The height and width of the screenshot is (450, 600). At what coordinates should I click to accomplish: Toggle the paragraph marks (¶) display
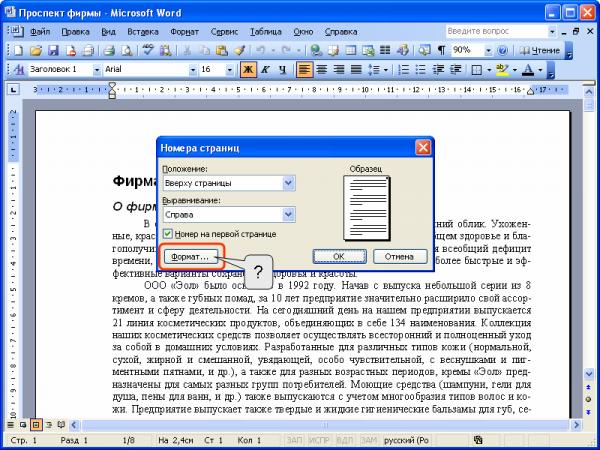442,50
